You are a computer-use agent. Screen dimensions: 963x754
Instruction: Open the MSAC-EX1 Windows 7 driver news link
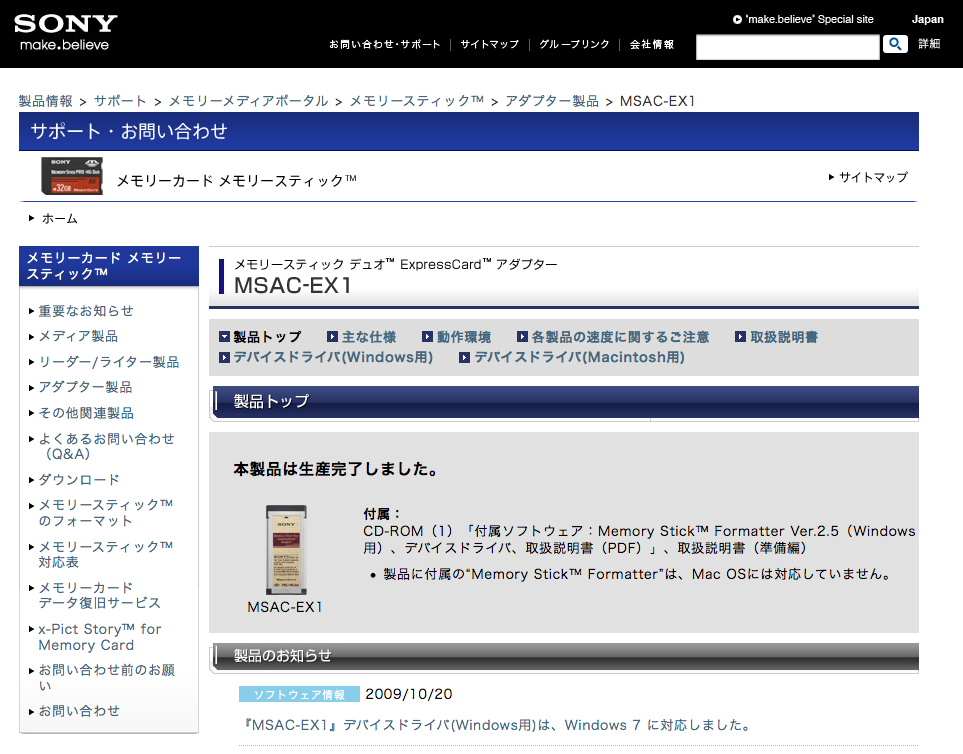tap(497, 725)
